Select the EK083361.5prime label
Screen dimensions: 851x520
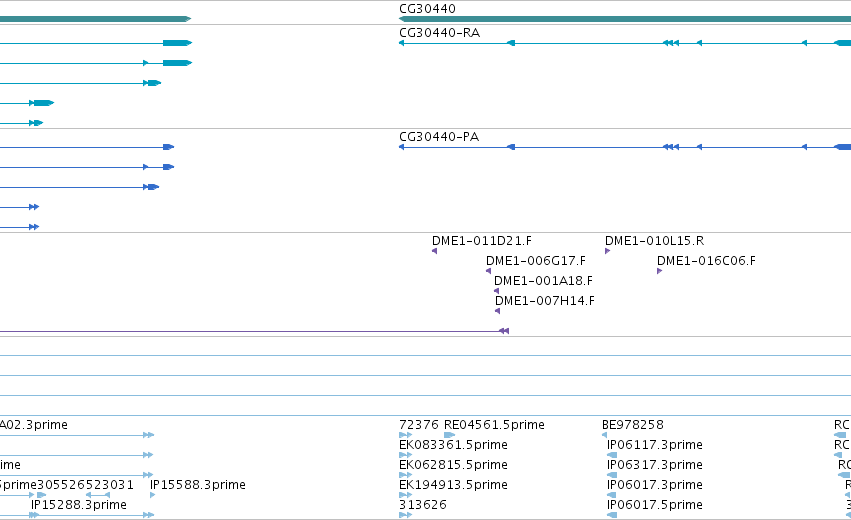point(453,445)
